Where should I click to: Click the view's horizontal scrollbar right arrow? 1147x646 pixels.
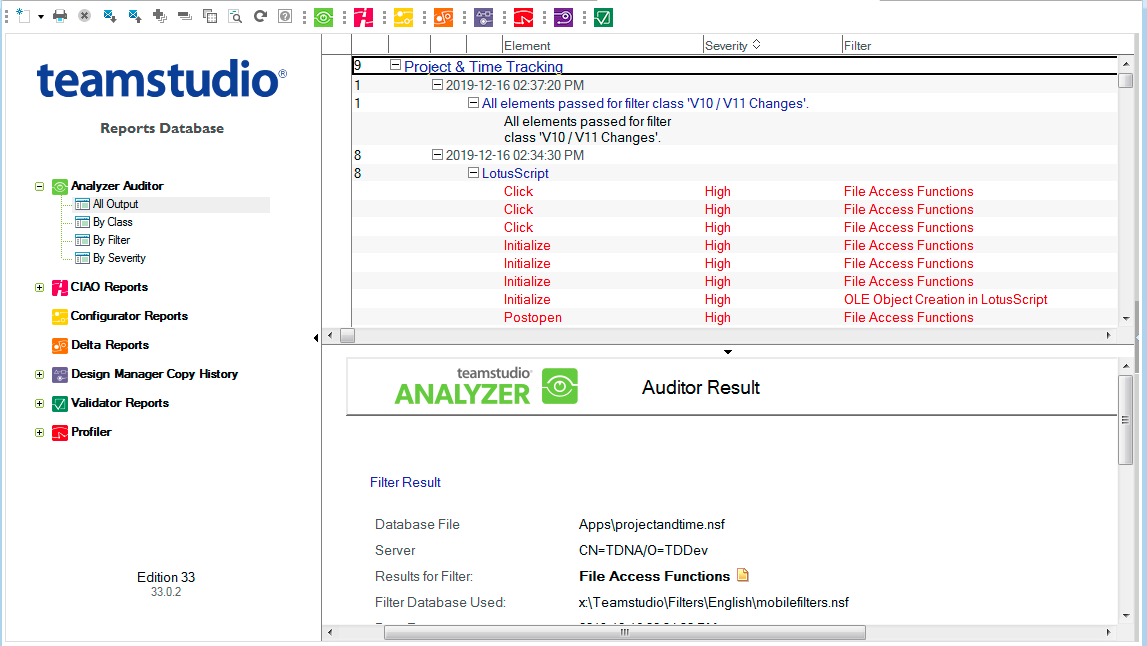(x=1108, y=335)
